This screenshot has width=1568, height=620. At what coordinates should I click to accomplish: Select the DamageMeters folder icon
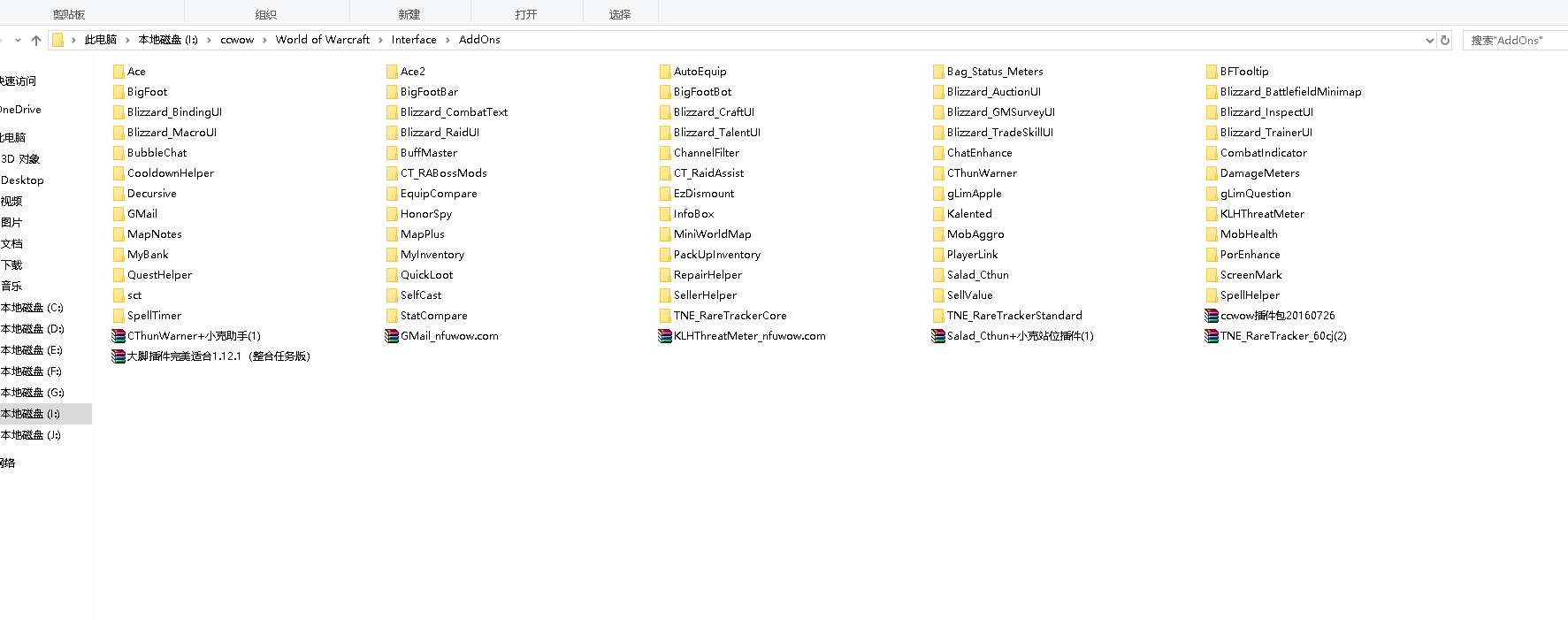click(1212, 173)
